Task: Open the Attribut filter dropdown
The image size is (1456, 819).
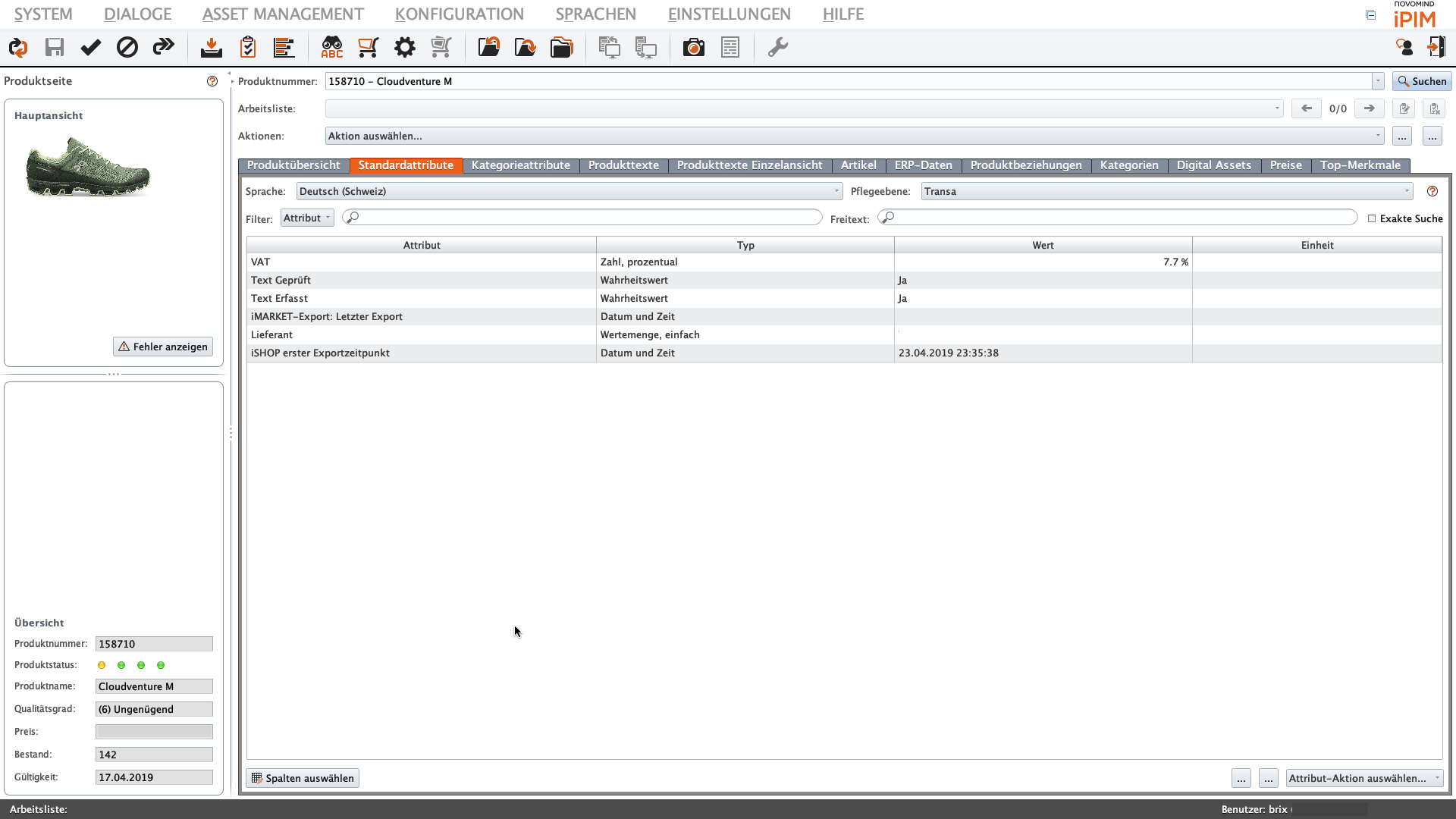Action: (307, 218)
